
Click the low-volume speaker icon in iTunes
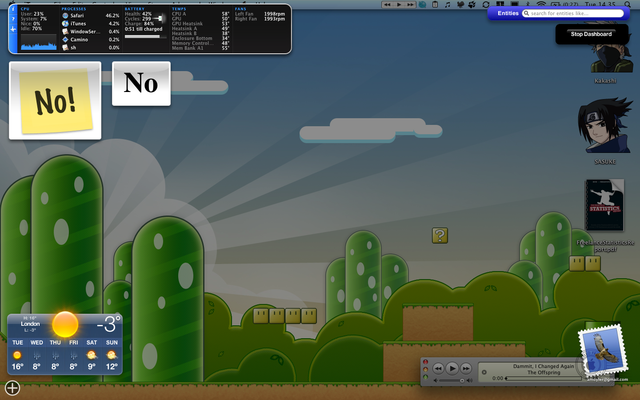click(x=436, y=380)
